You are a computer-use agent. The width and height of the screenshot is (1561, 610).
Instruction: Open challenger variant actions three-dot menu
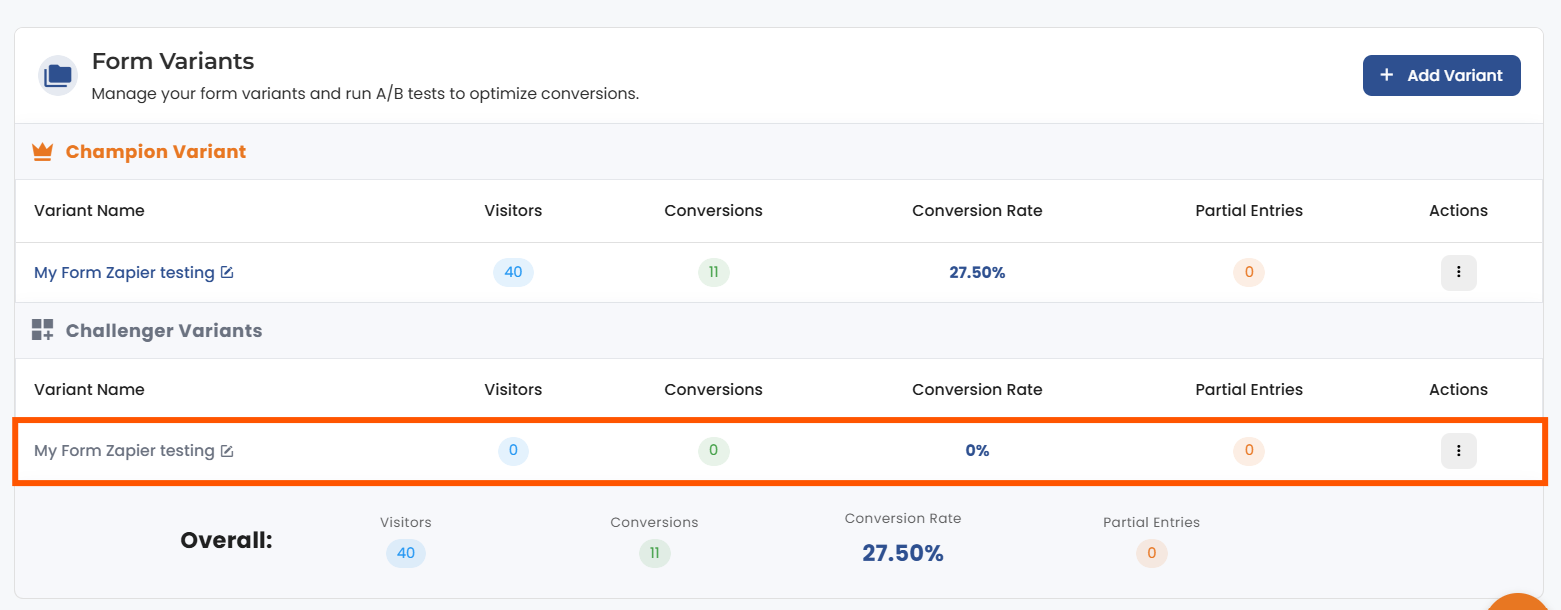click(x=1458, y=451)
